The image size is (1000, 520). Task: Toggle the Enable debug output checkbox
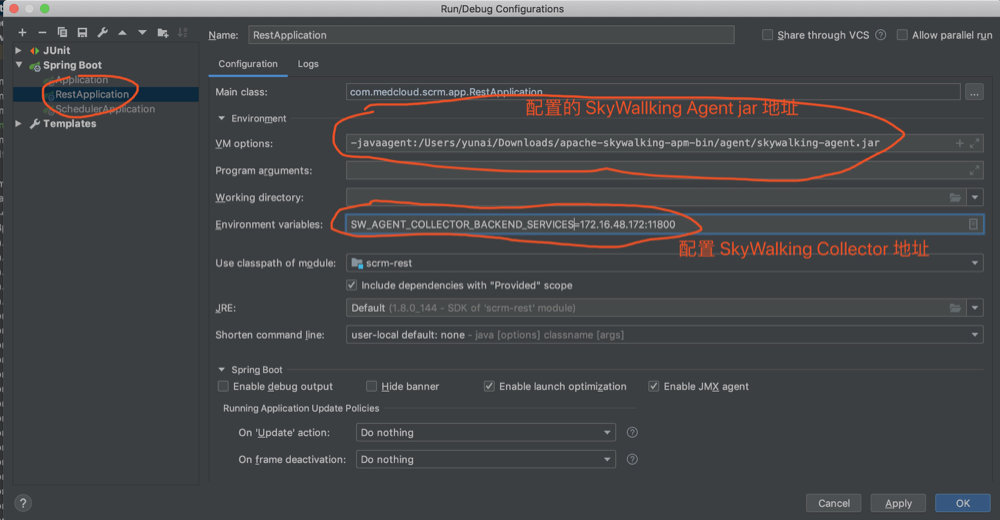223,386
